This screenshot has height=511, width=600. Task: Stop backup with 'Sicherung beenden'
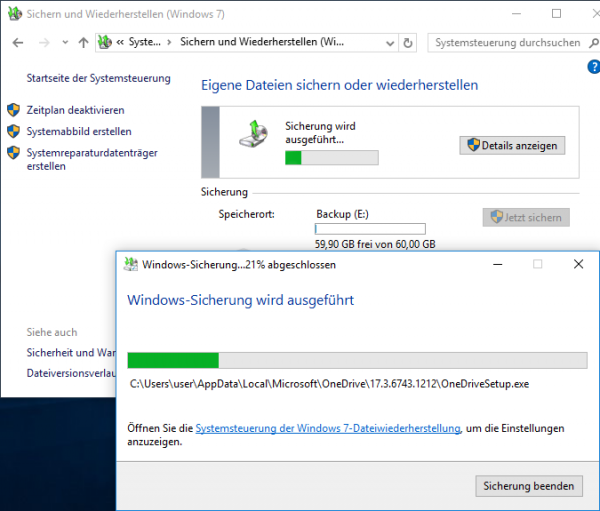[529, 486]
